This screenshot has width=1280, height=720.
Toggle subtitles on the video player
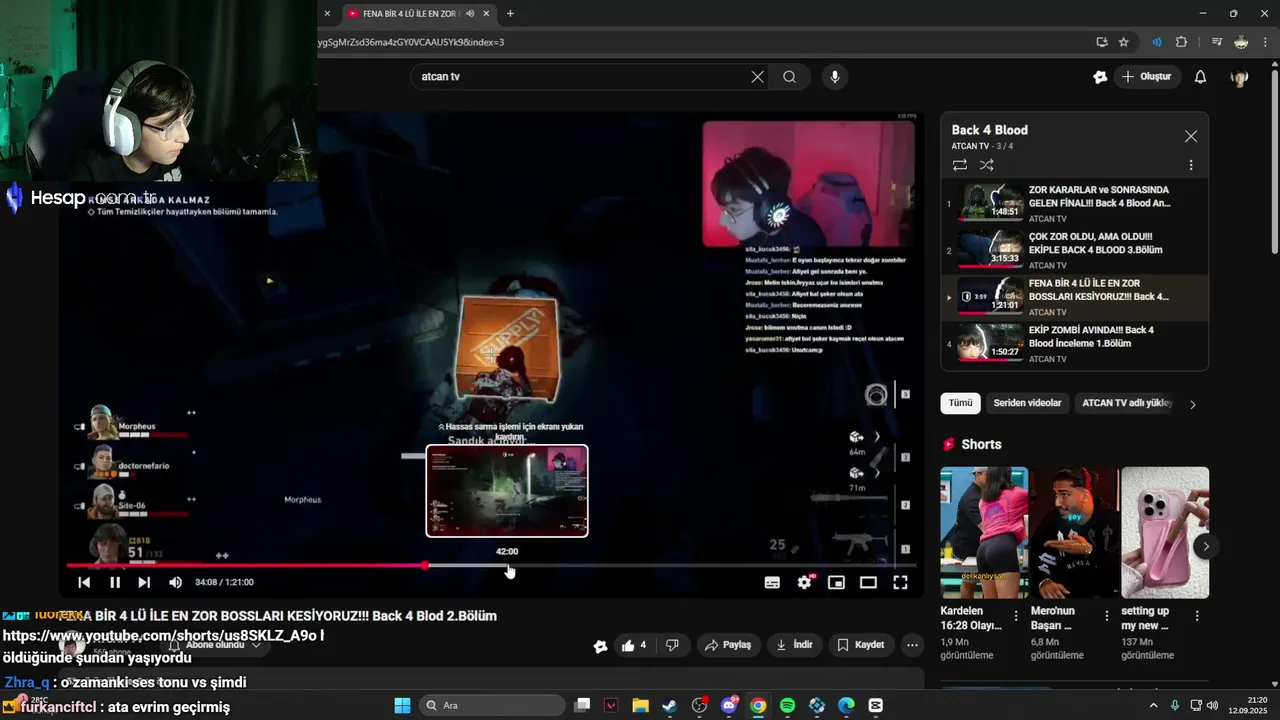click(x=772, y=582)
